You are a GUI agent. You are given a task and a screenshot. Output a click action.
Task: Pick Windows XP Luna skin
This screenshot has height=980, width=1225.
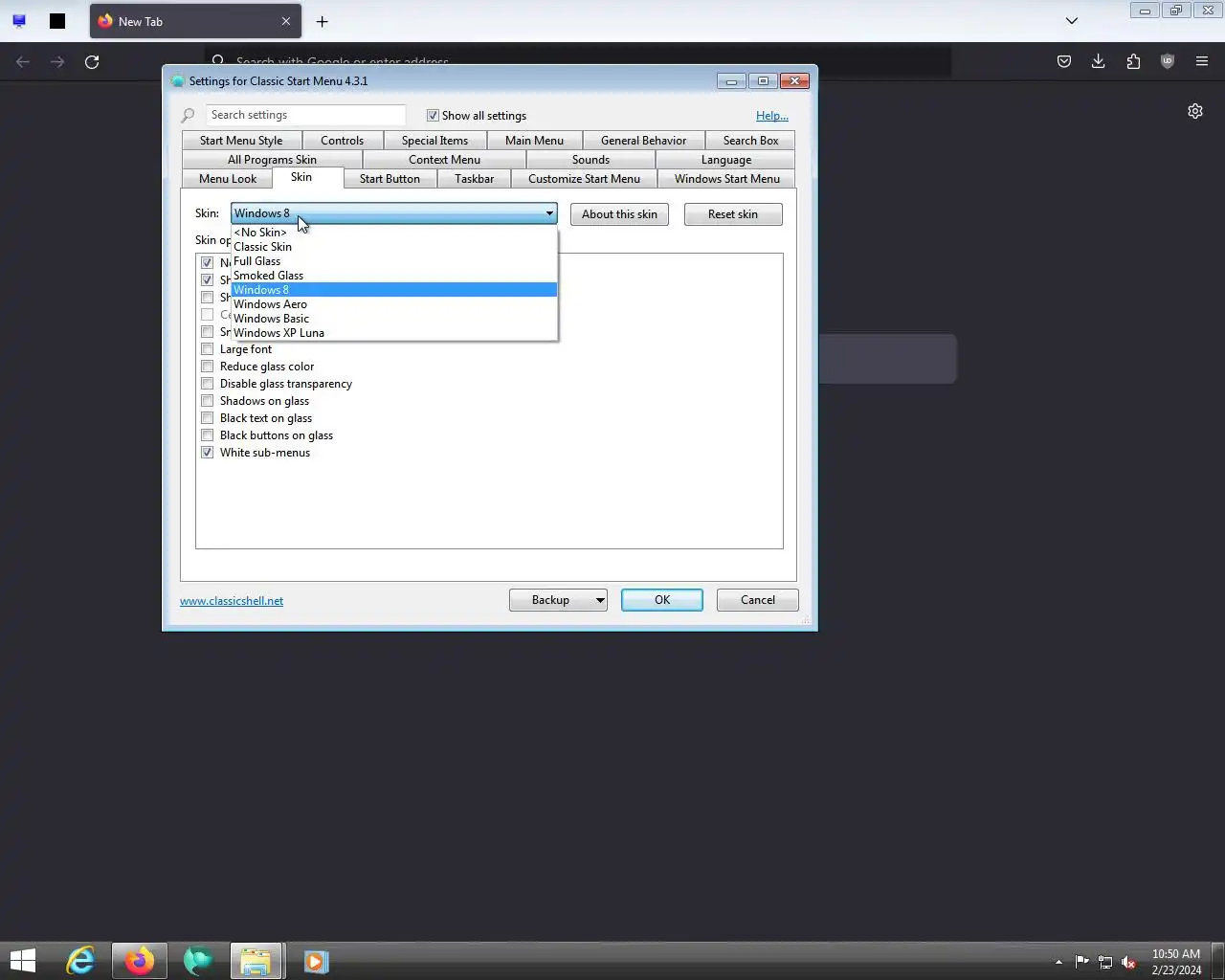point(393,333)
